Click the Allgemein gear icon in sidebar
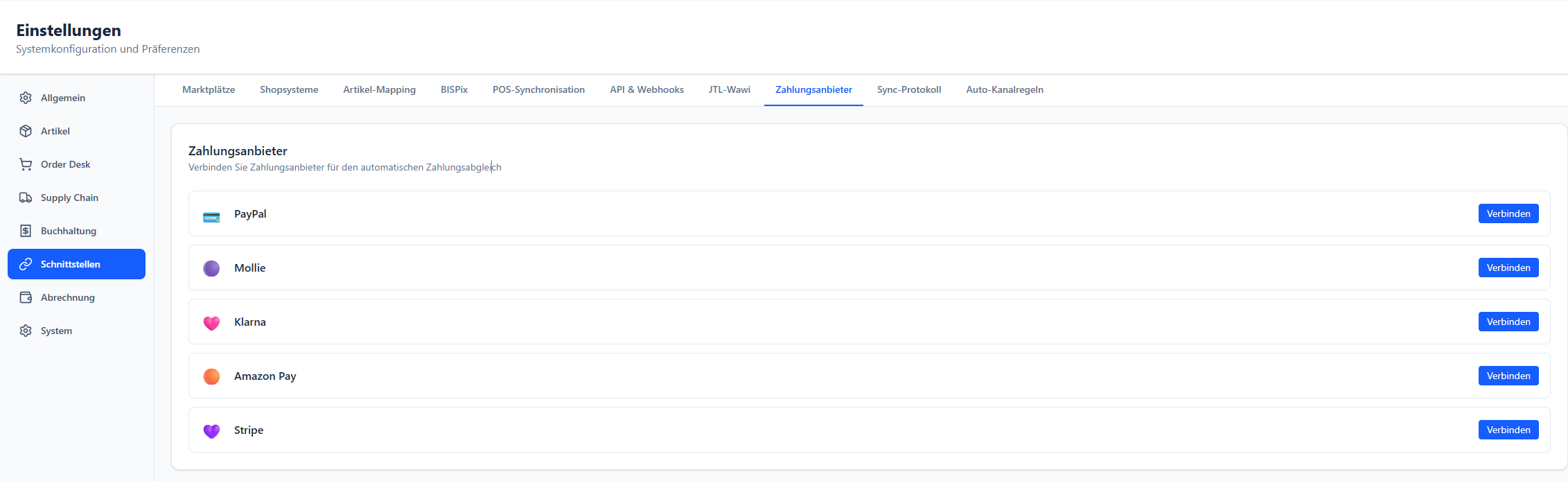The width and height of the screenshot is (1568, 481). [26, 98]
